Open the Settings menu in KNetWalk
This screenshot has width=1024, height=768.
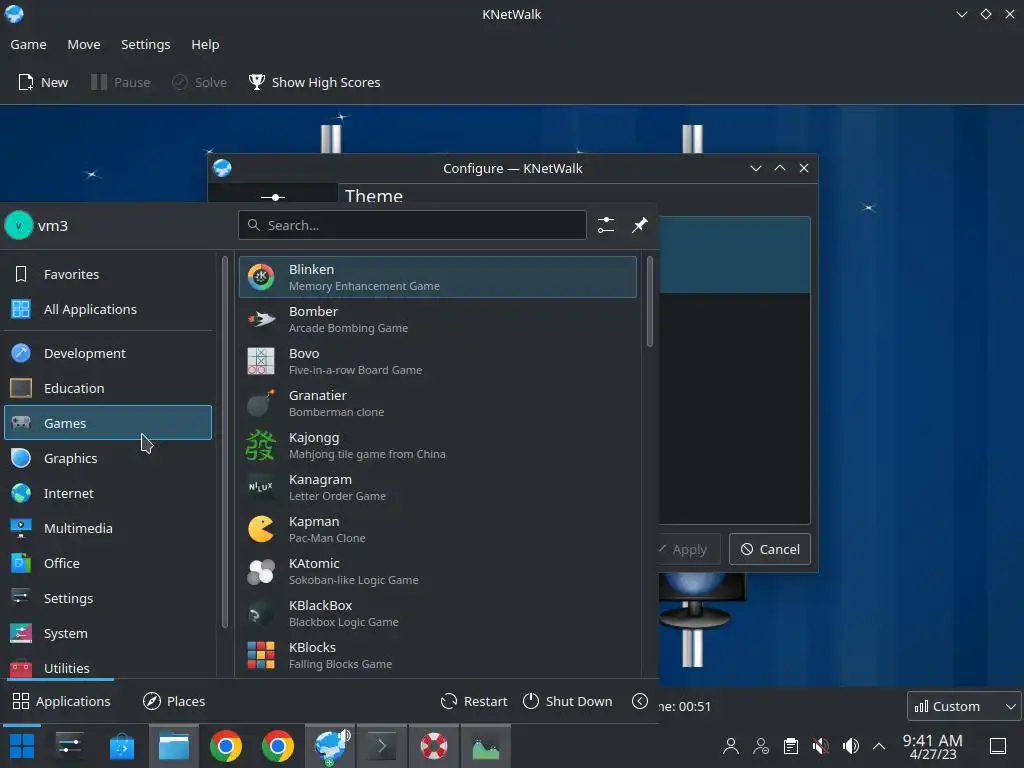146,44
